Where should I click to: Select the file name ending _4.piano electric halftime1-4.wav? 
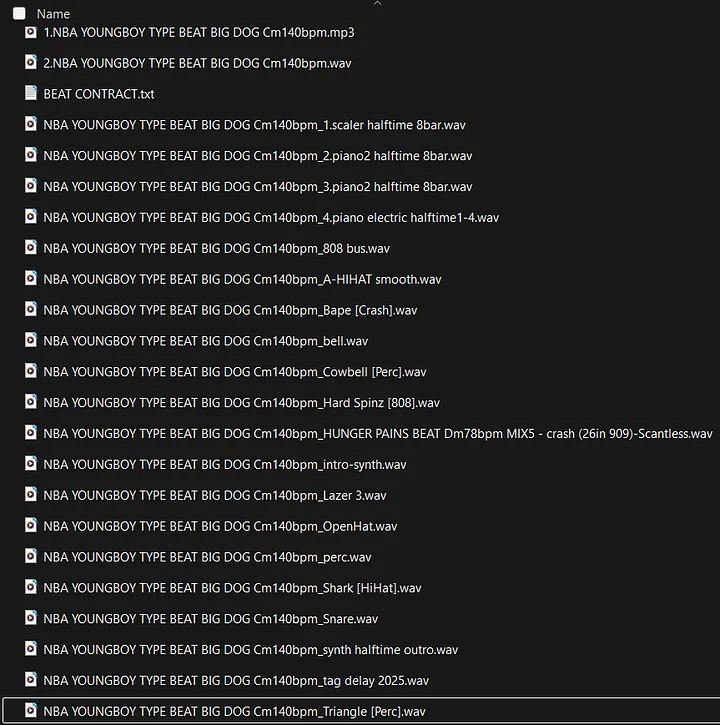click(x=271, y=218)
